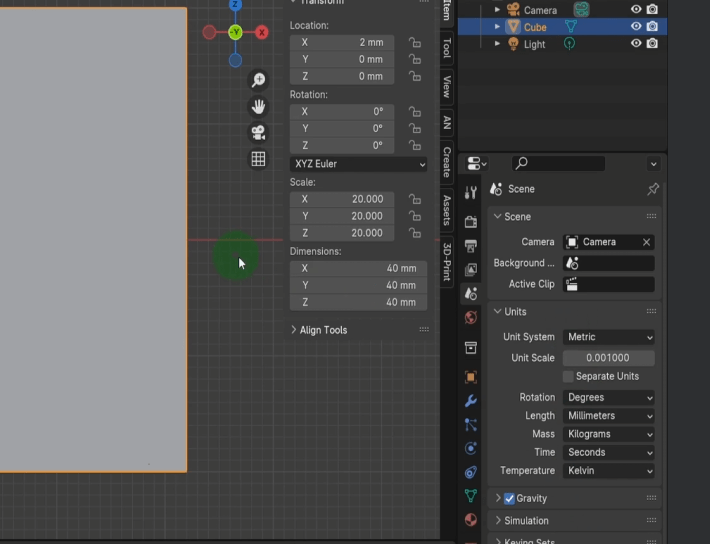
Task: Open the Render properties tab icon
Action: tap(470, 221)
